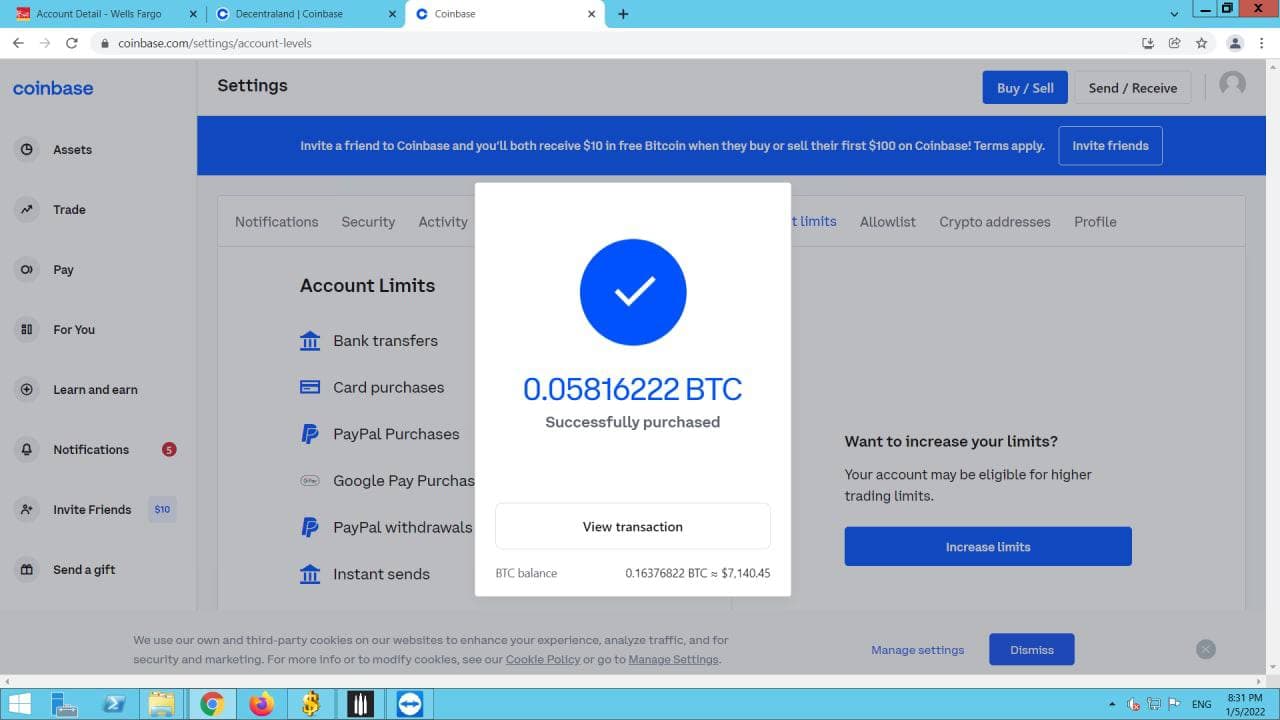The height and width of the screenshot is (720, 1280).
Task: Click the user avatar in Coinbase header
Action: pyautogui.click(x=1232, y=85)
